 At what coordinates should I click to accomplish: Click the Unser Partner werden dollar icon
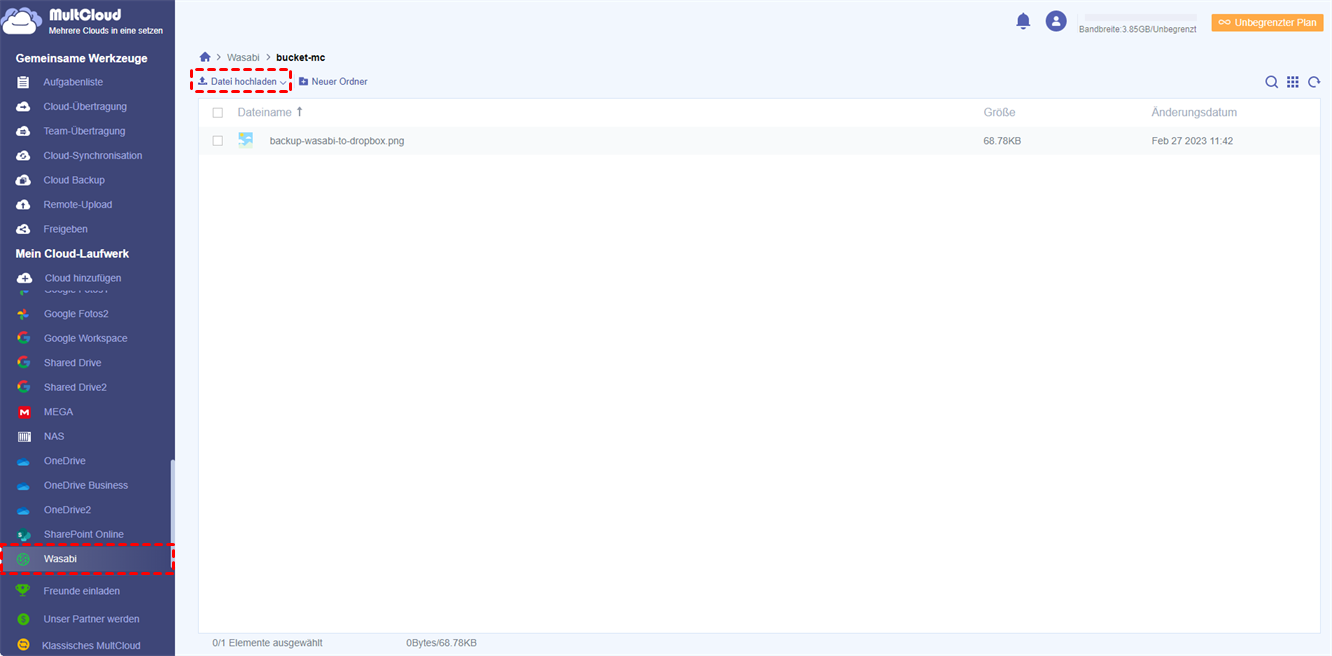(23, 619)
